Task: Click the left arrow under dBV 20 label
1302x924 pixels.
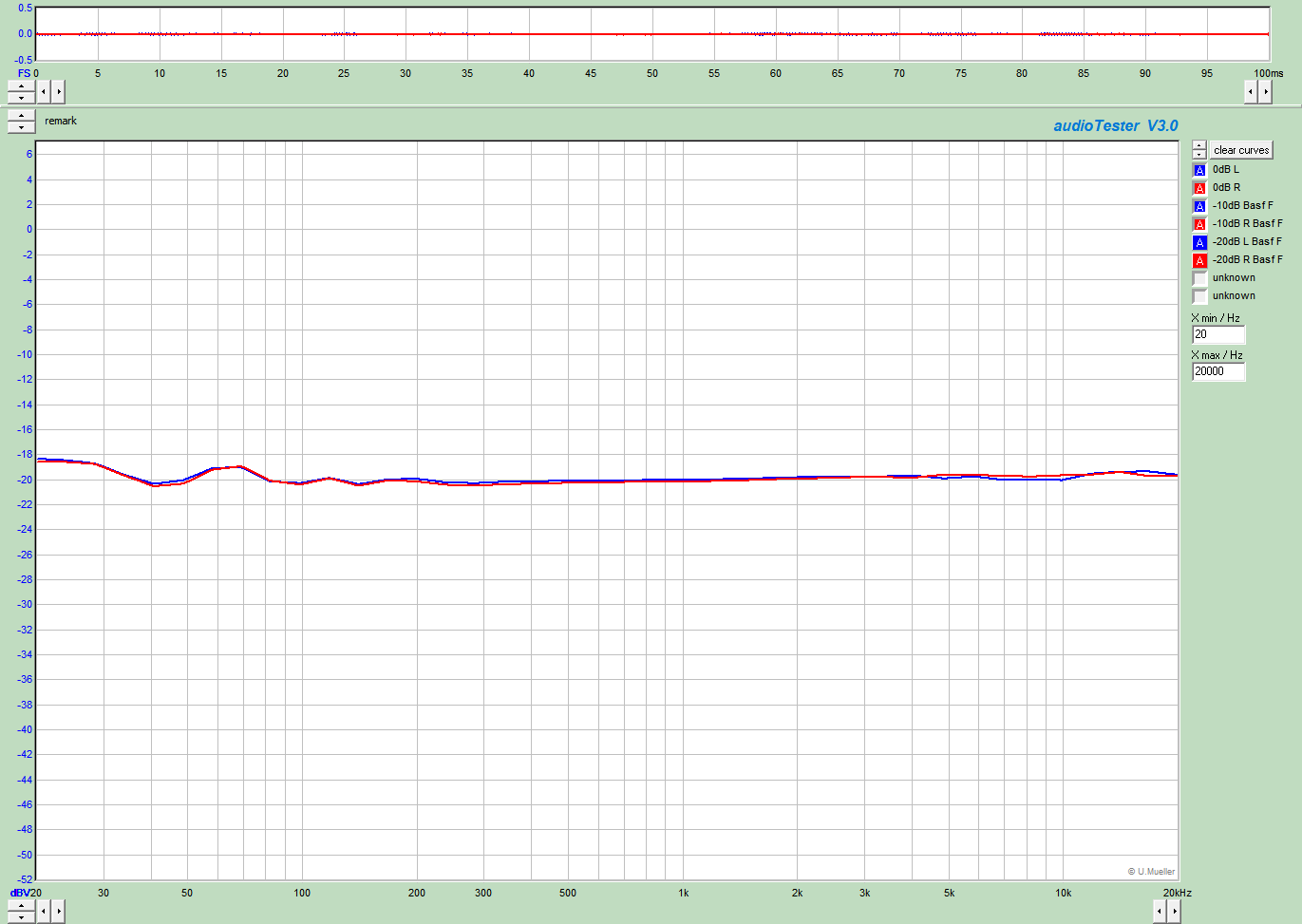Action: pos(44,912)
